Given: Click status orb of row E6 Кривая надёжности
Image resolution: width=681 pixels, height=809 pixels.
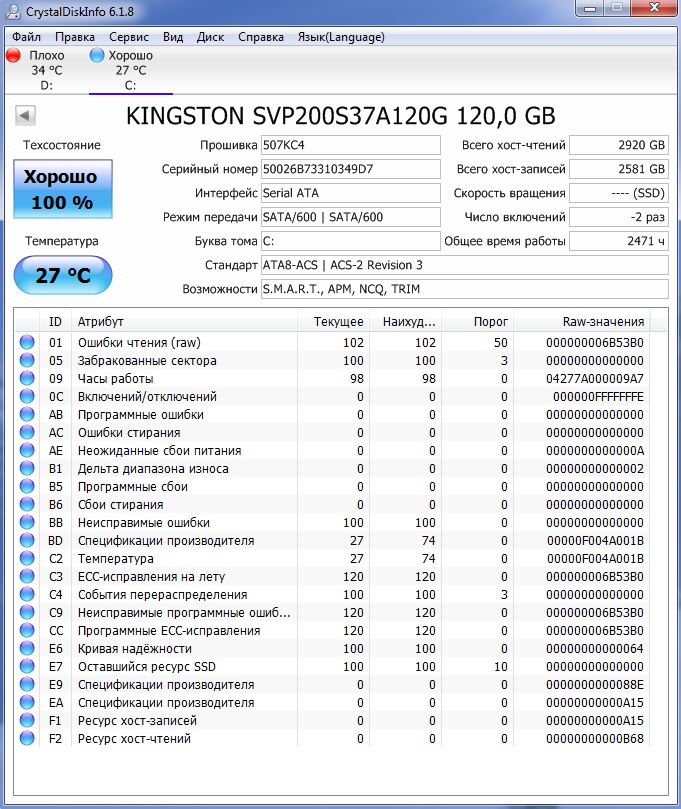Looking at the screenshot, I should point(27,649).
